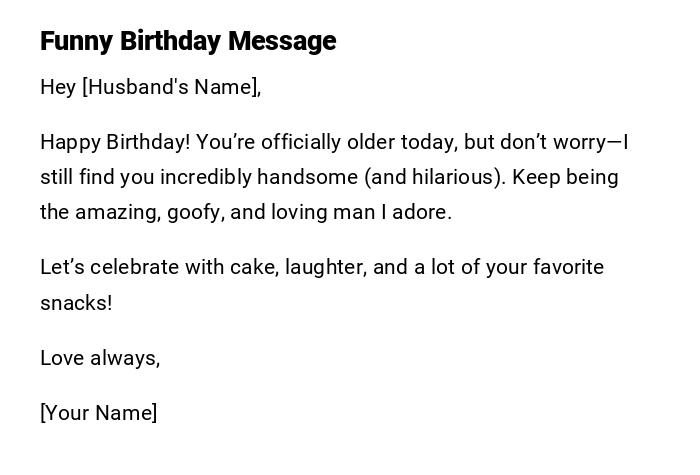Screen dimensions: 700x475
Task: Click the word "Hey" in greeting
Action: click(58, 87)
